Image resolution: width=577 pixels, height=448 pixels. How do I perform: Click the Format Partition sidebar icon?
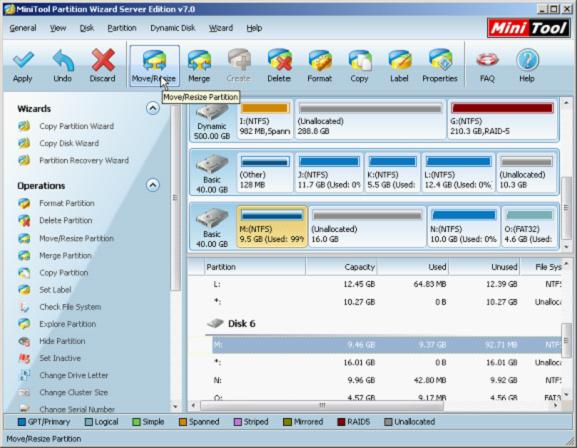(x=24, y=203)
